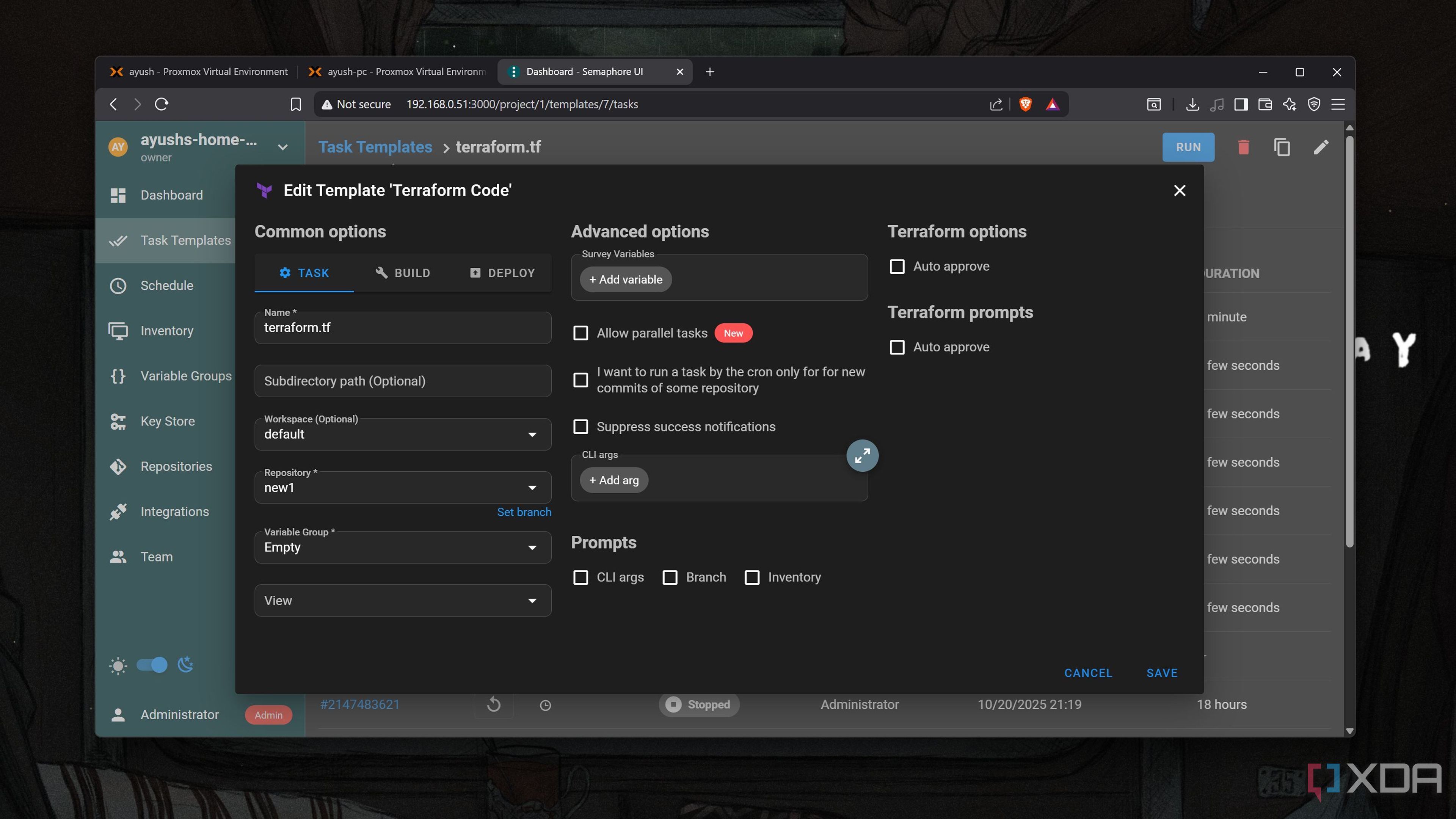Select the TASK template type tab
Viewport: 1456px width, 819px height.
coord(304,273)
